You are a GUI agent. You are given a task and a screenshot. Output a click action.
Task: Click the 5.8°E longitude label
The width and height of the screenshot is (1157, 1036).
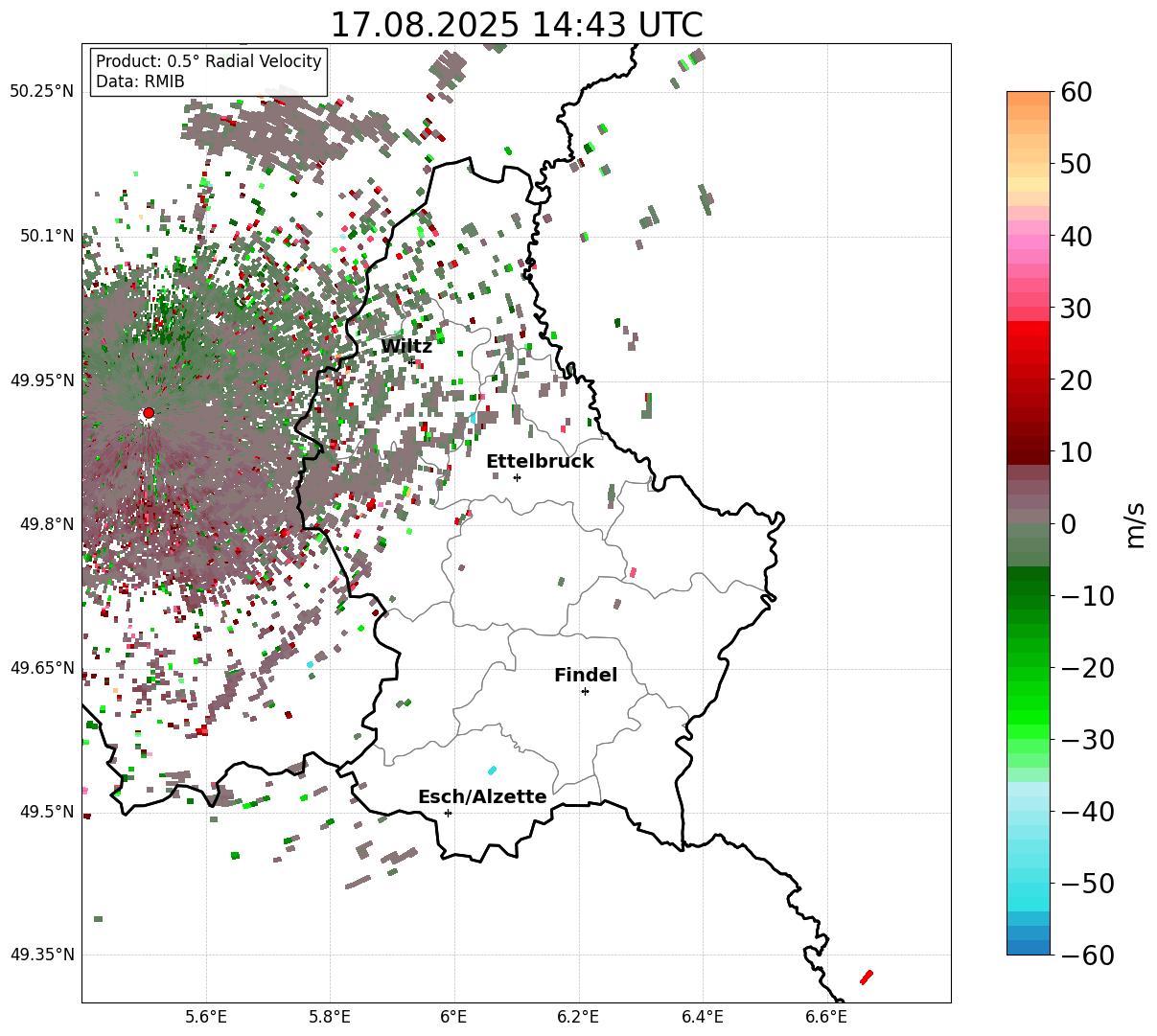pyautogui.click(x=330, y=1017)
